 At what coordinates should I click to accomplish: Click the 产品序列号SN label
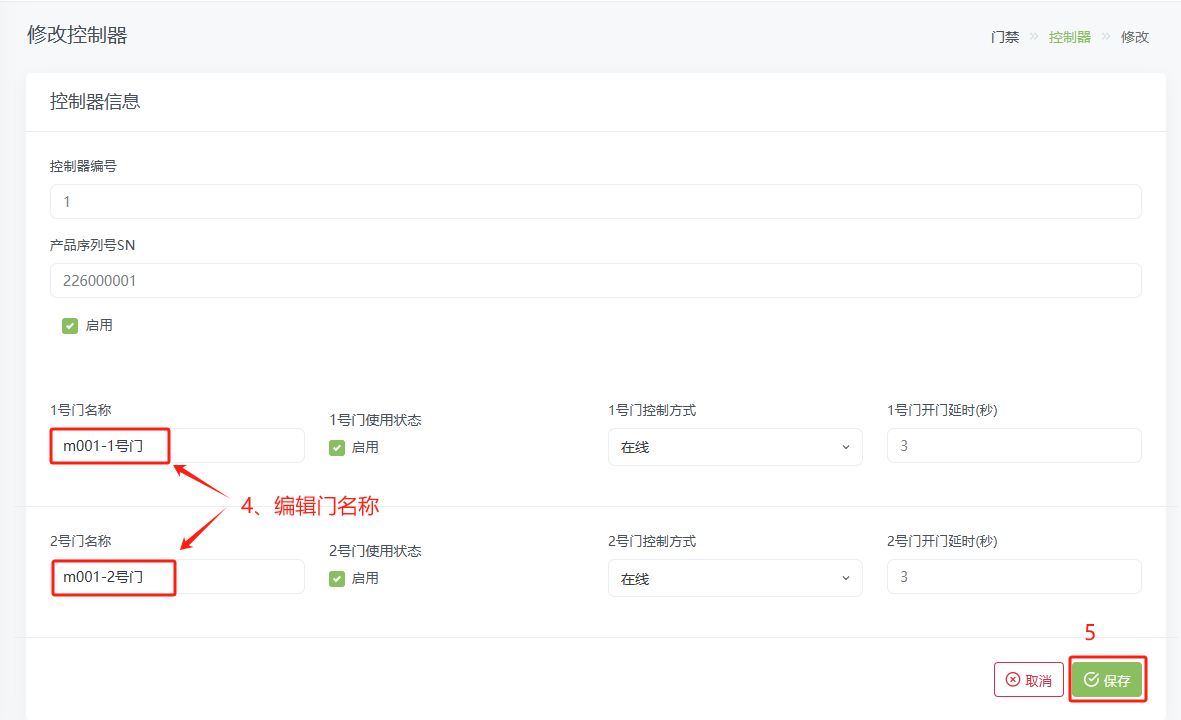click(93, 246)
